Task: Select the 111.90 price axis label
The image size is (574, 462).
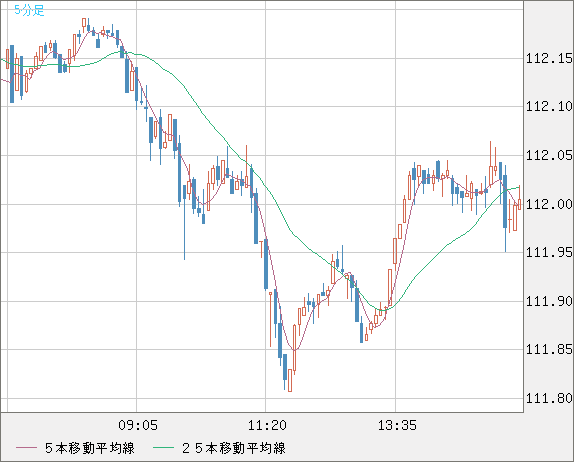Action: [548, 301]
